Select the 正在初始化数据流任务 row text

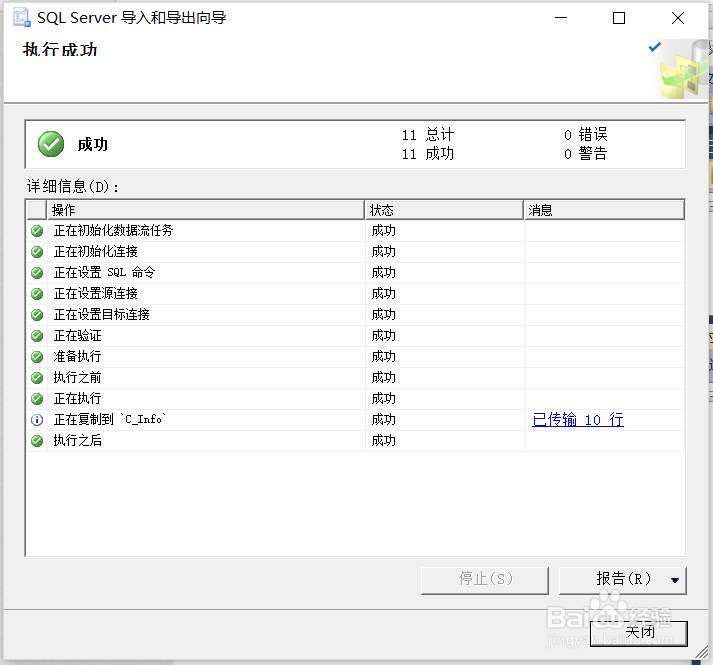(113, 231)
